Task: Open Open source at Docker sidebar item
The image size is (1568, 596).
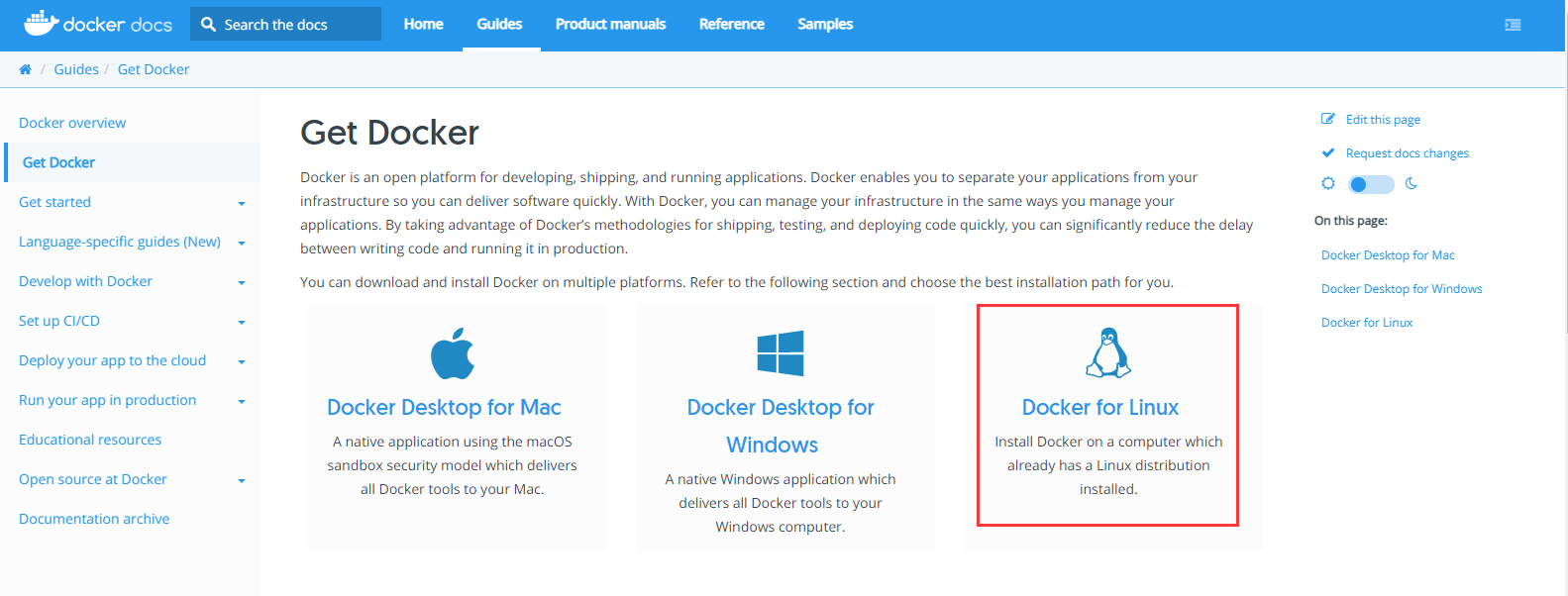Action: pyautogui.click(x=93, y=479)
